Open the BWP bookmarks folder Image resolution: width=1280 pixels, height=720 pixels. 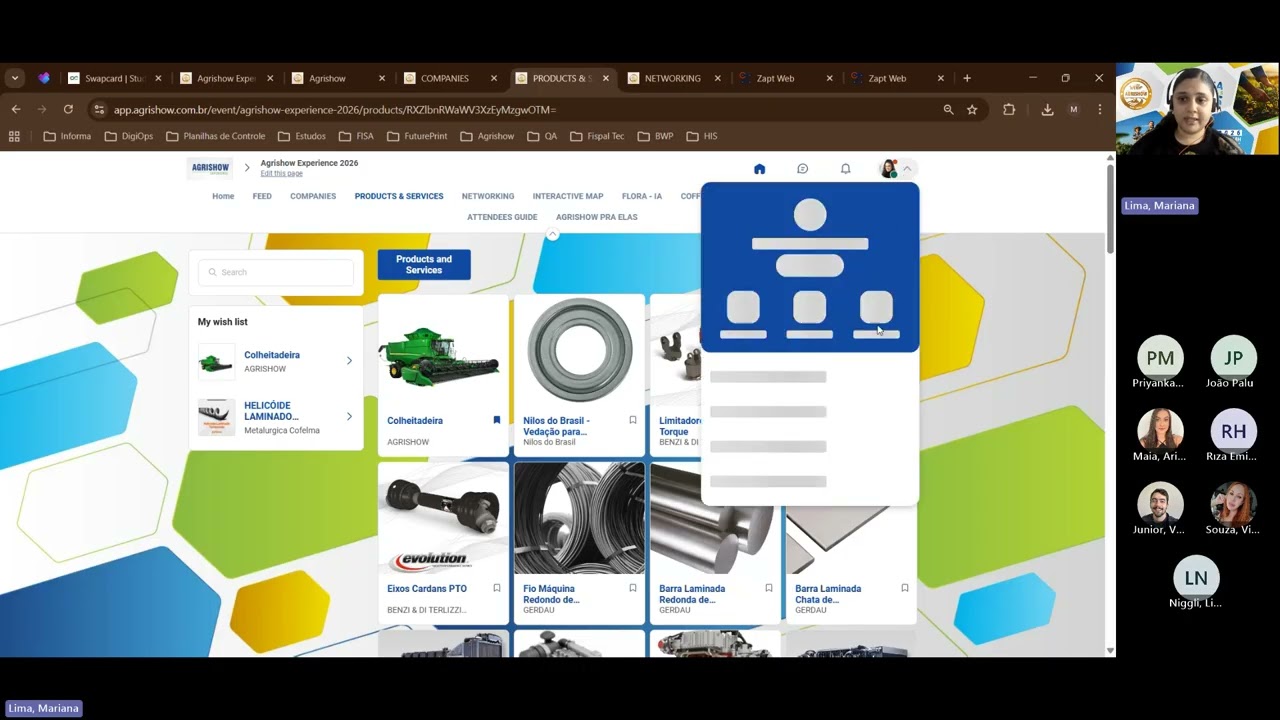click(656, 136)
